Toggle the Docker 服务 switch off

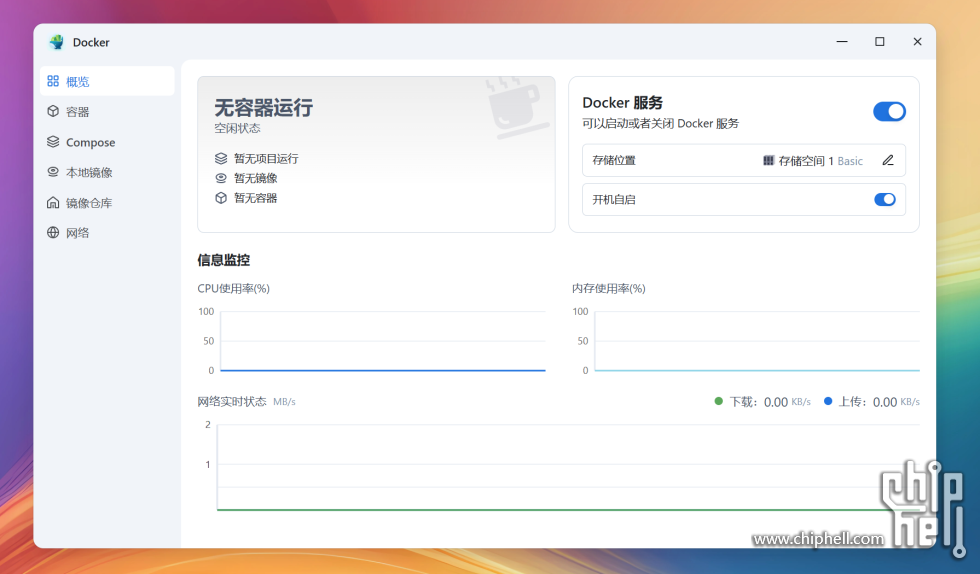pyautogui.click(x=889, y=111)
